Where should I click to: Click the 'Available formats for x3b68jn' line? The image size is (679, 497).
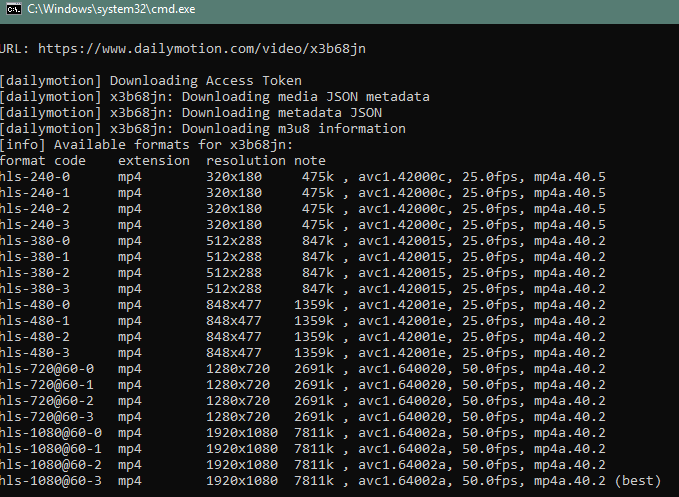coord(146,145)
